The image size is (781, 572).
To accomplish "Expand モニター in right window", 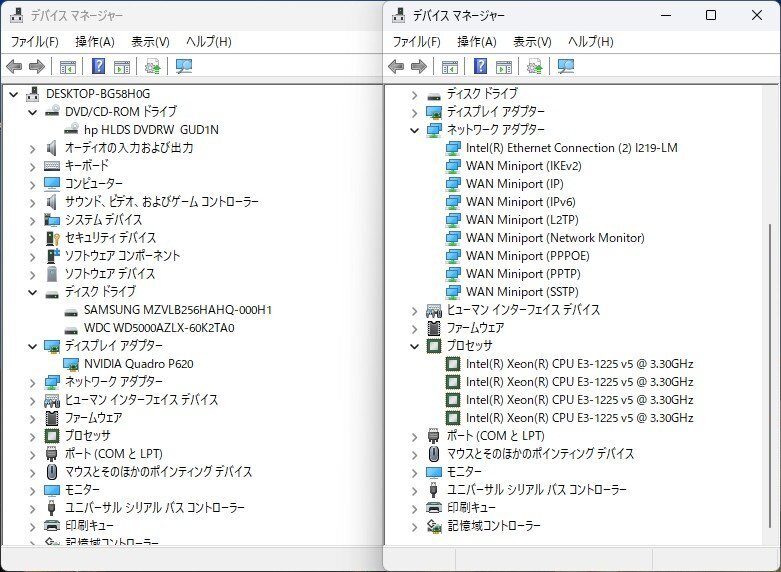I will click(x=414, y=472).
